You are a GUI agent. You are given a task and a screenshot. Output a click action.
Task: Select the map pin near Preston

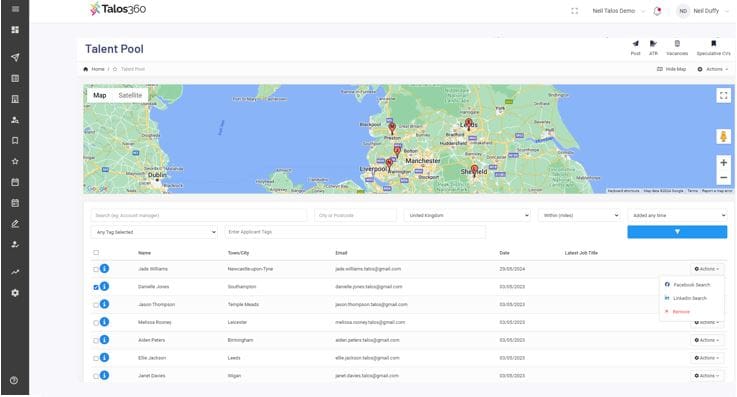392,128
